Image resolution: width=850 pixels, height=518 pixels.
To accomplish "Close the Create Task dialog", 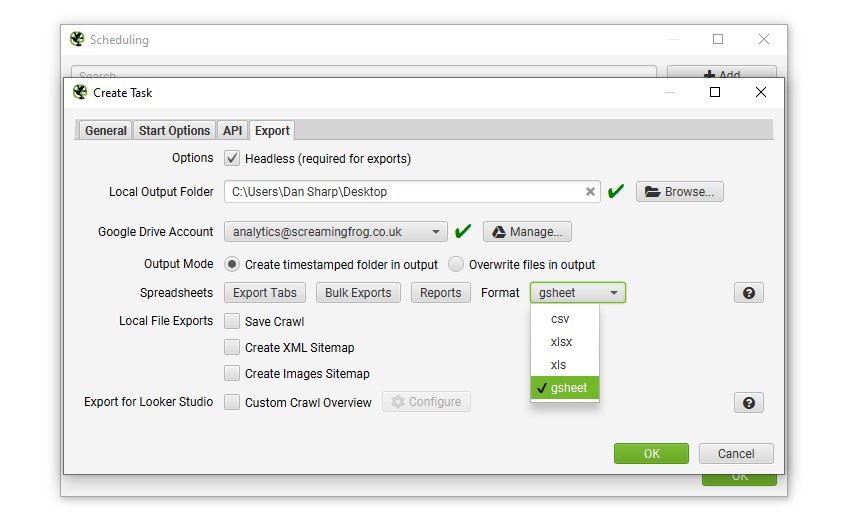I will point(761,92).
